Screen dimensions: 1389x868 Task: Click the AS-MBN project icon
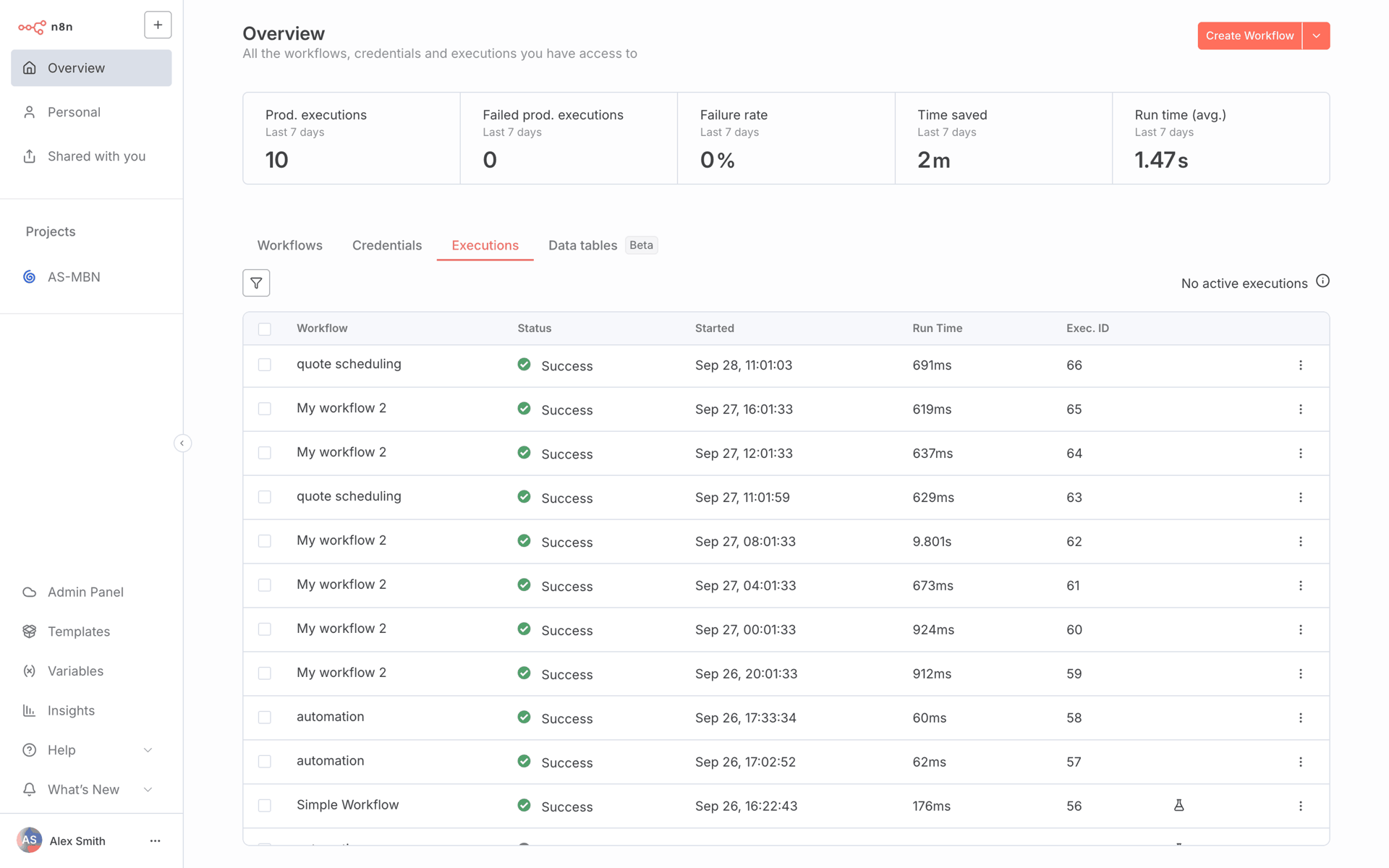coord(29,277)
